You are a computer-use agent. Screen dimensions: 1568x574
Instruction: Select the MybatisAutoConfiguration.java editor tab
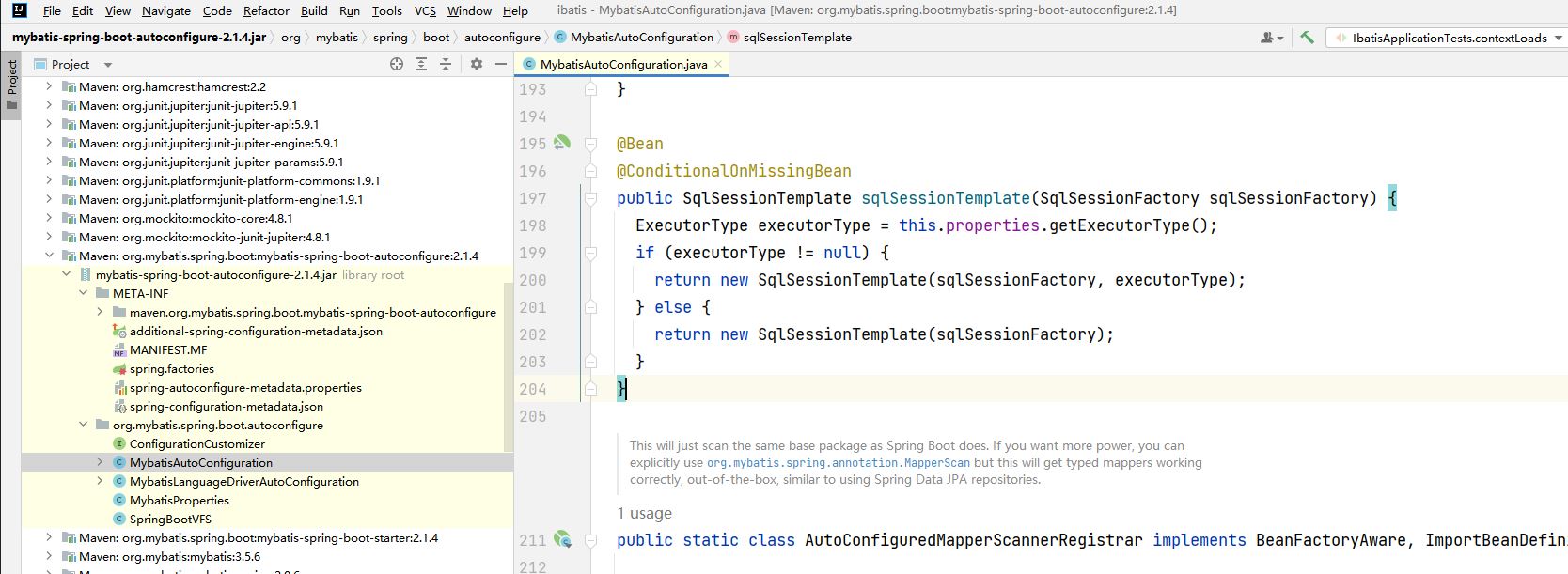(x=623, y=64)
